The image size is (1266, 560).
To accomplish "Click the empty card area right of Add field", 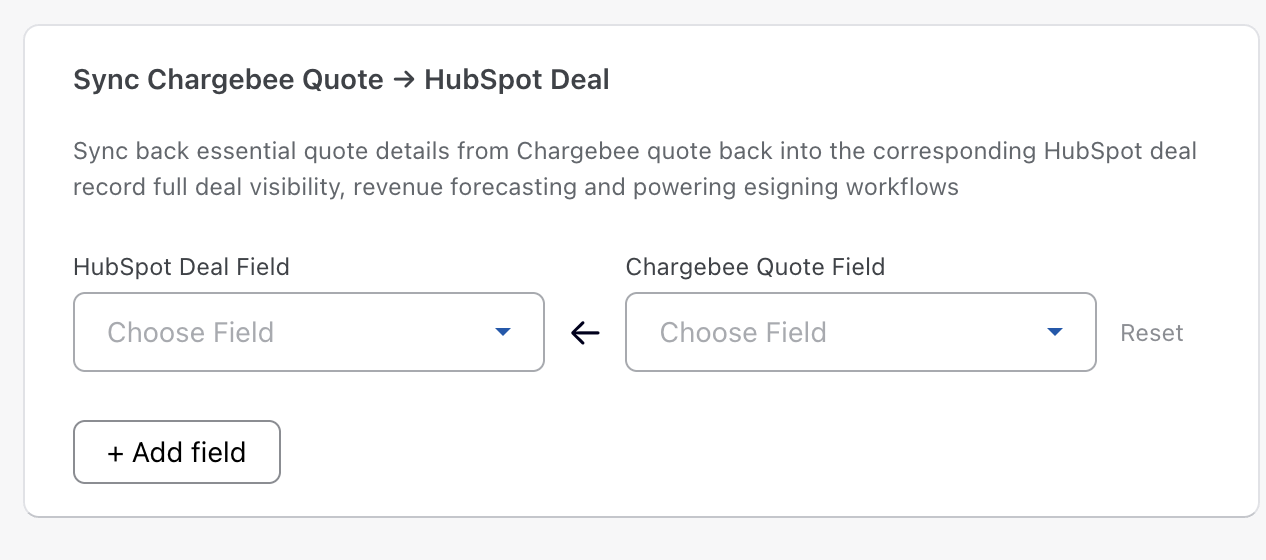I will (700, 452).
